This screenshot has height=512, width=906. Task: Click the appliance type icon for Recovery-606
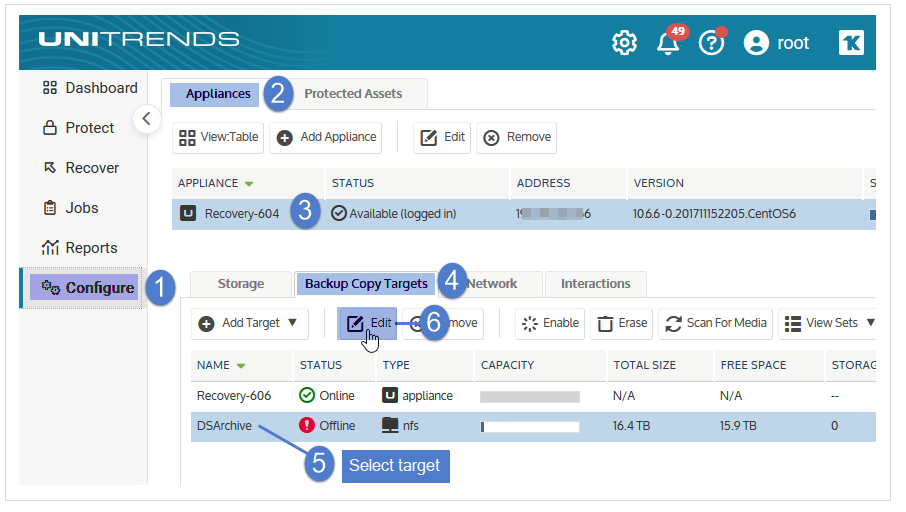coord(390,395)
